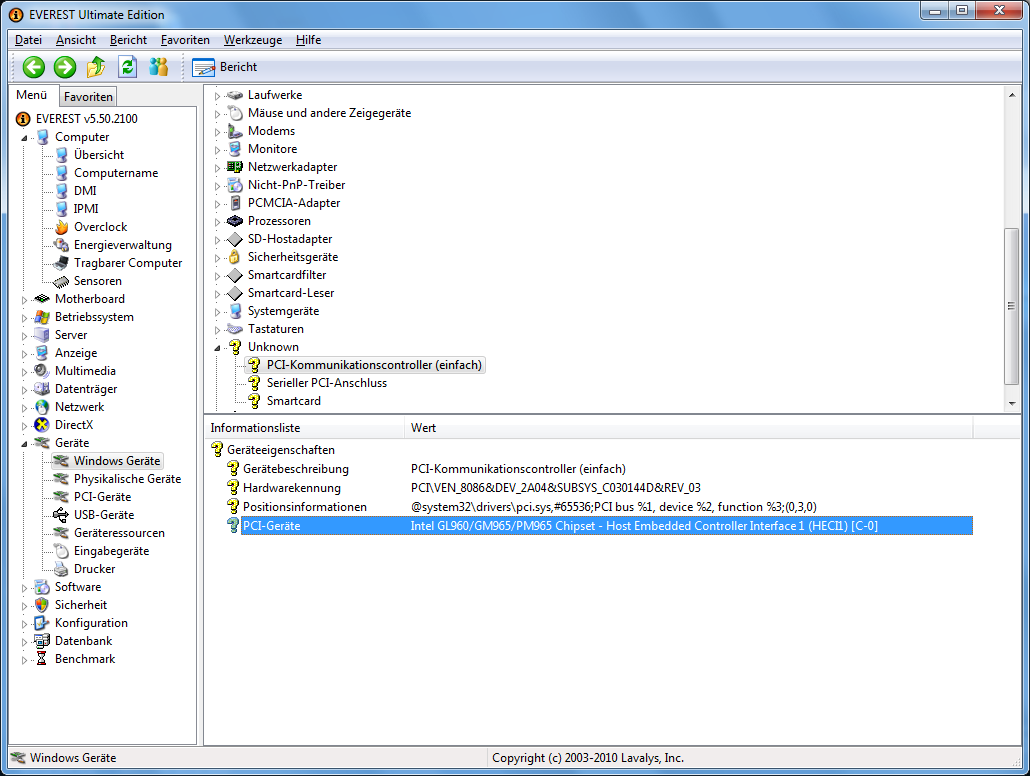
Task: Open the Favoriten menu
Action: [185, 40]
